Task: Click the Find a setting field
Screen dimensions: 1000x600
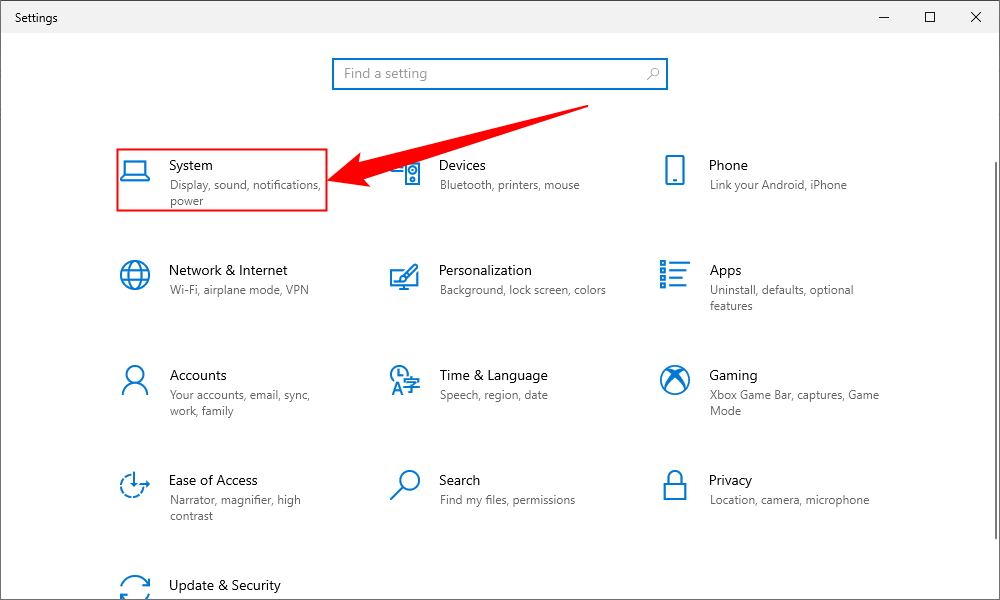Action: click(x=500, y=74)
